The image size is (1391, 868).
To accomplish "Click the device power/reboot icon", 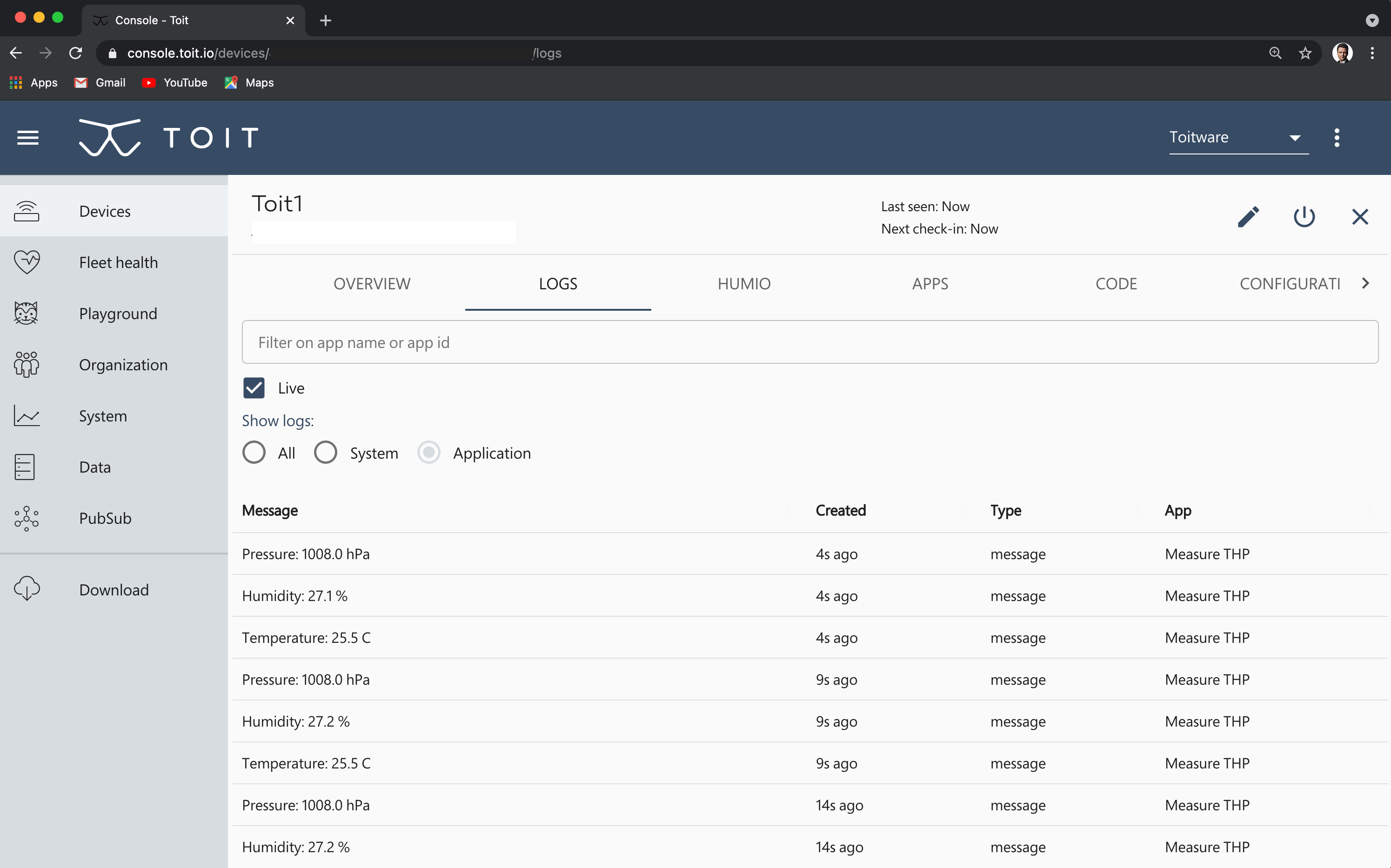I will point(1304,217).
